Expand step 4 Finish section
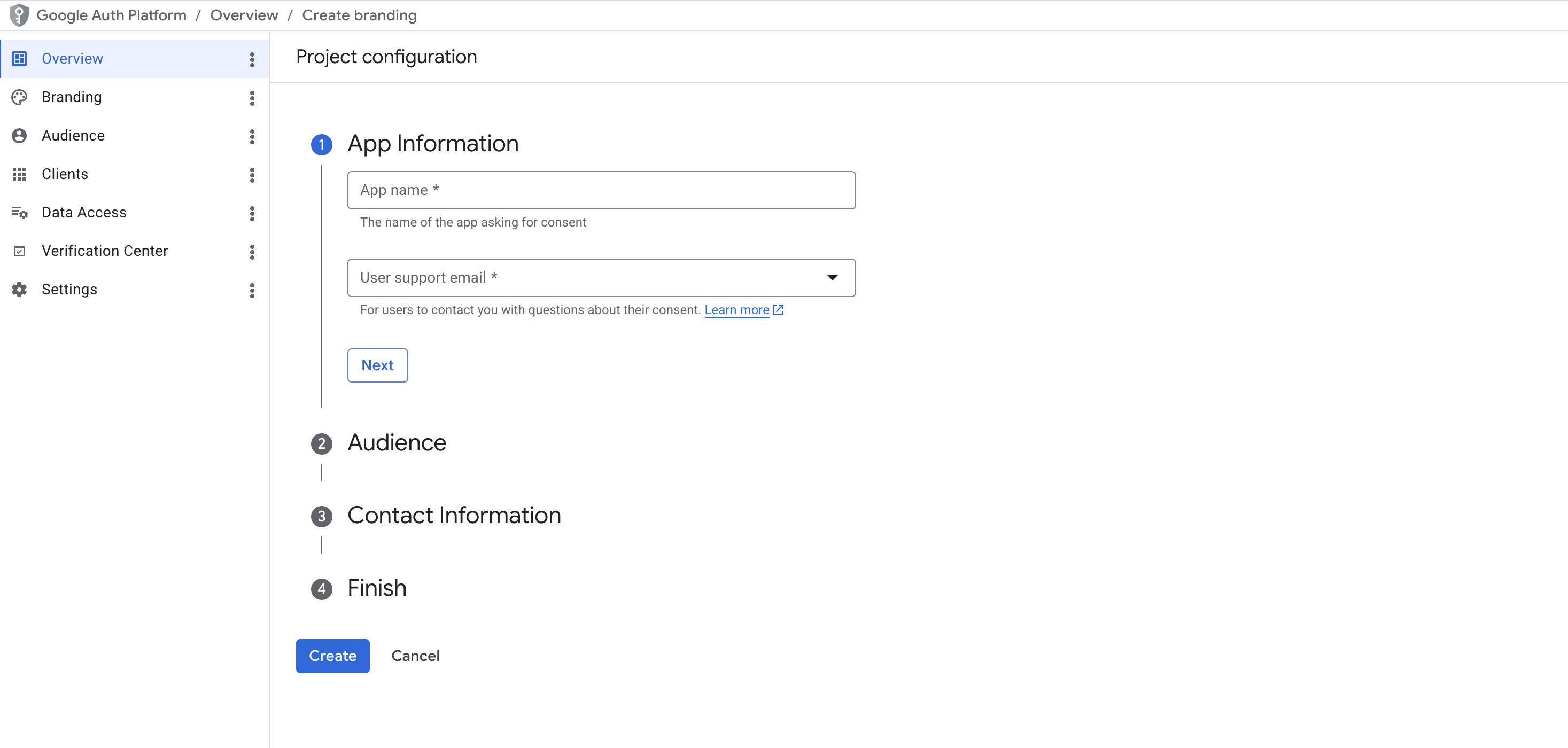 pyautogui.click(x=377, y=589)
